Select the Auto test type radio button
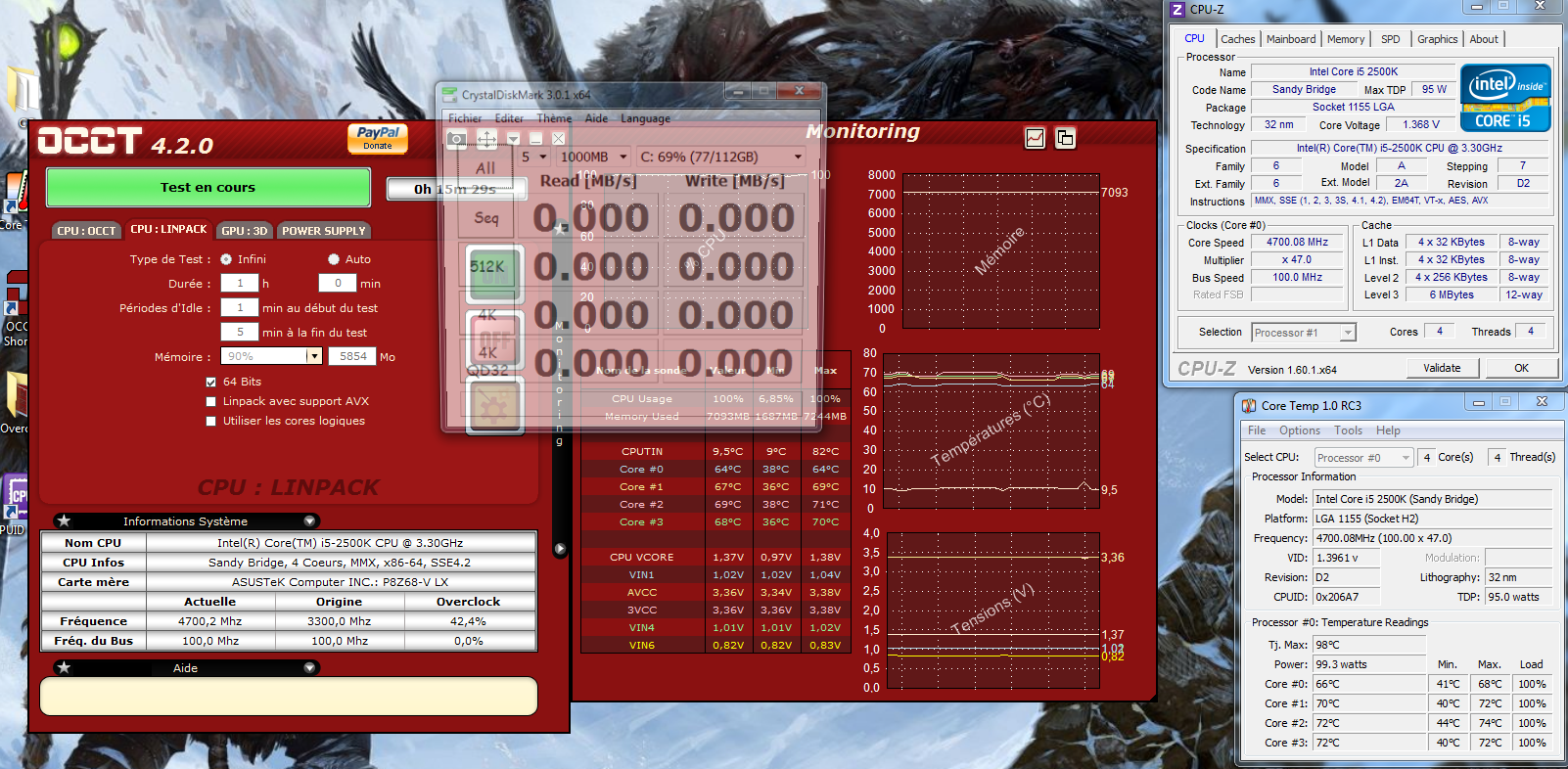This screenshot has height=769, width=1568. (x=334, y=259)
